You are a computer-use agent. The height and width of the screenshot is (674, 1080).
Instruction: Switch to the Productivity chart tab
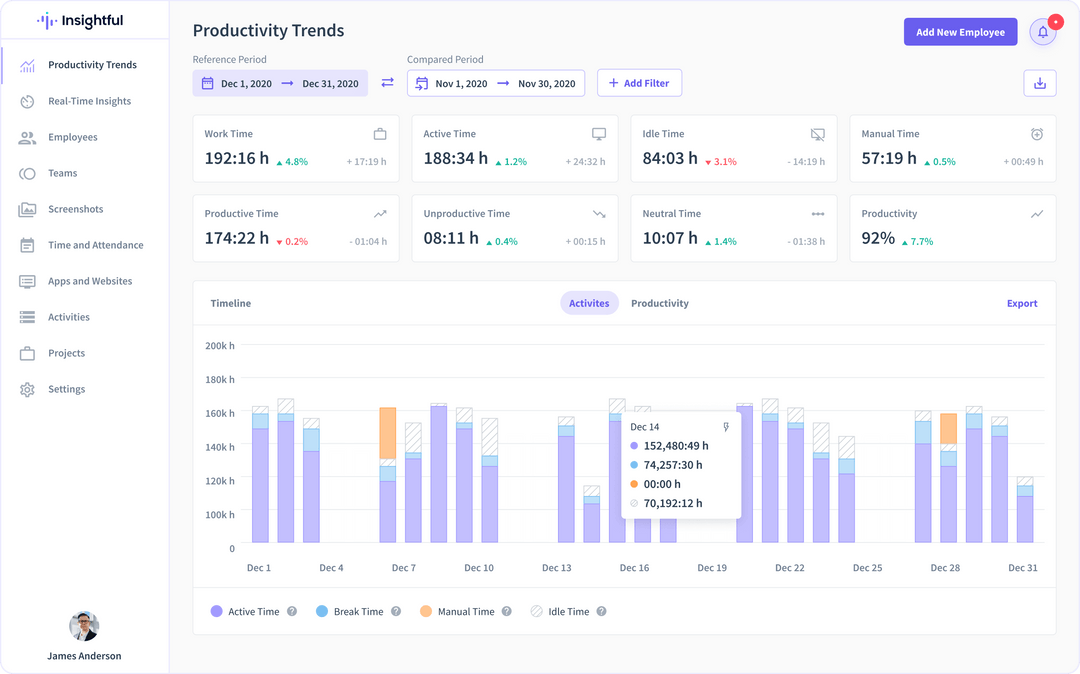pyautogui.click(x=660, y=304)
